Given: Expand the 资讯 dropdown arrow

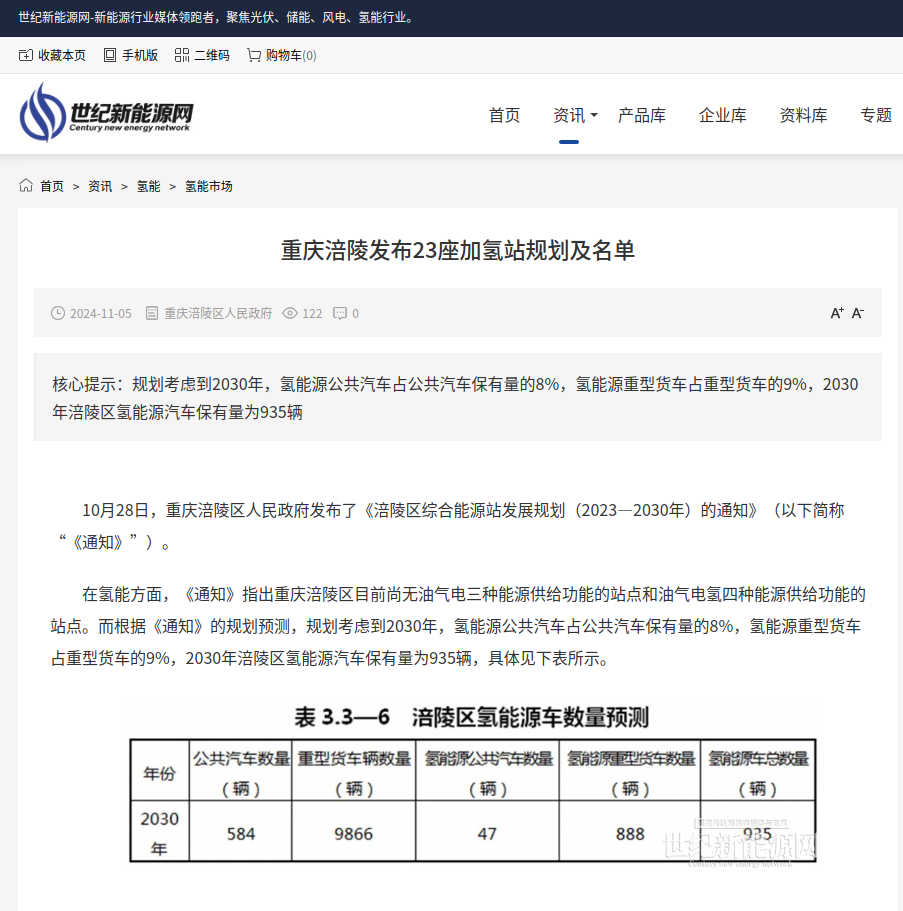Looking at the screenshot, I should pyautogui.click(x=594, y=116).
